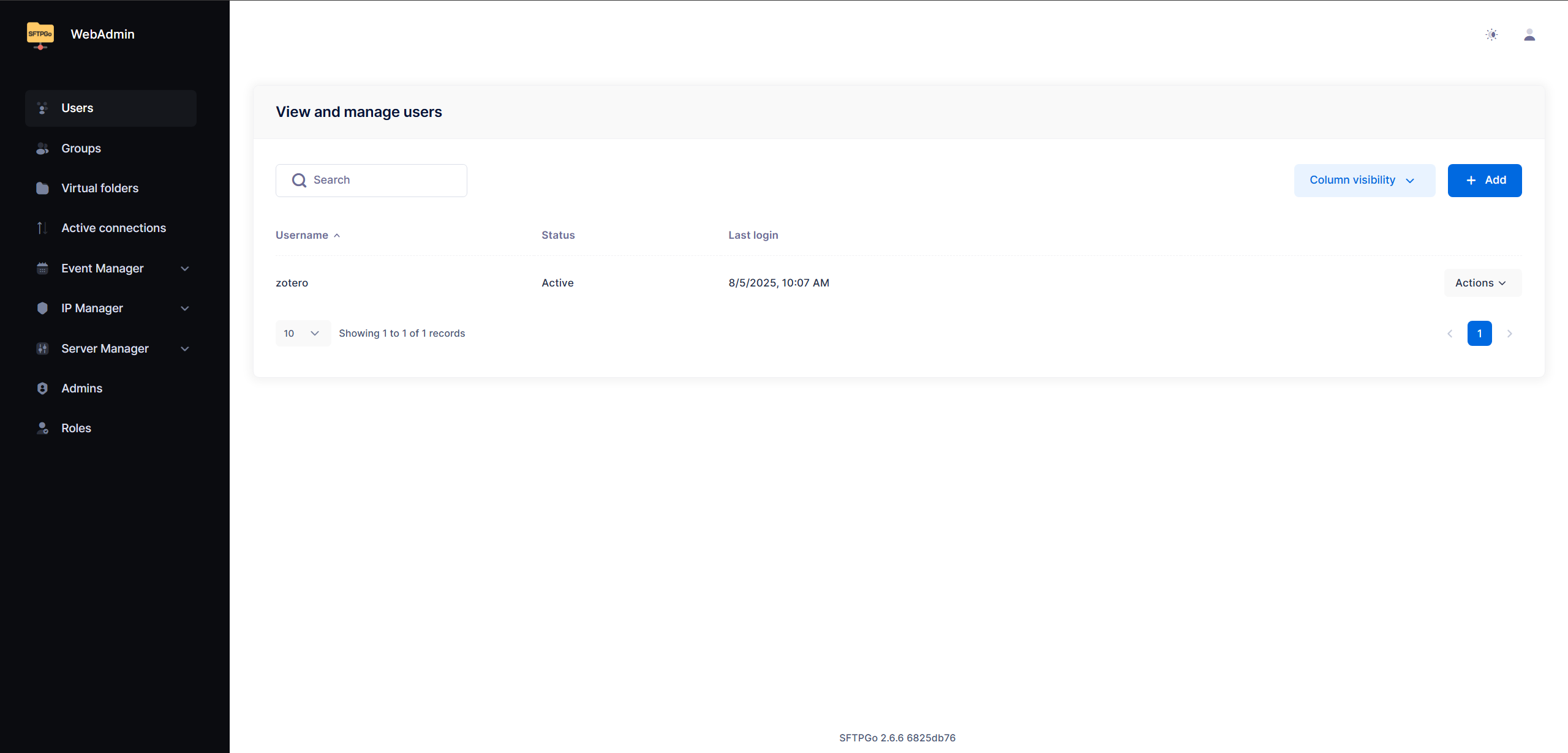
Task: Expand the IP Manager section
Action: (111, 308)
